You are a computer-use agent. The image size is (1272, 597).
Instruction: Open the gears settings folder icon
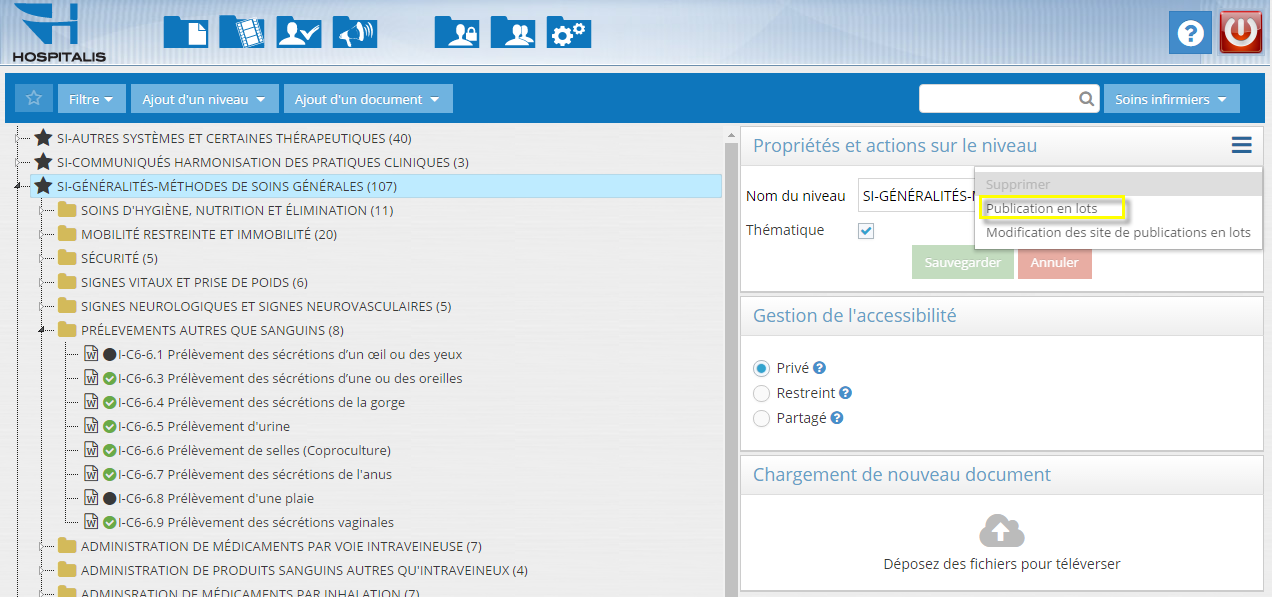coord(568,32)
